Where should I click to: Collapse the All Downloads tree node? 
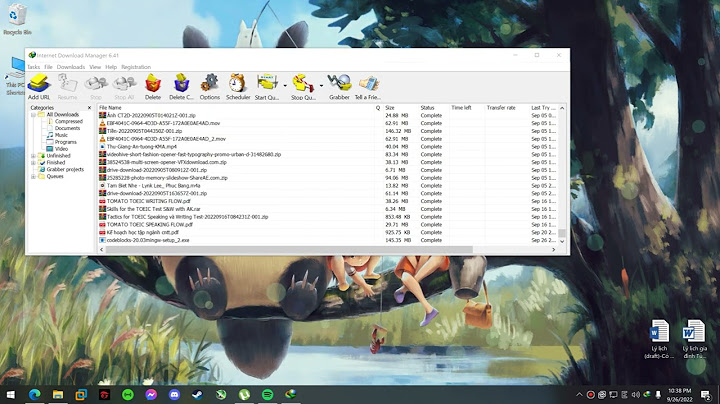point(33,115)
